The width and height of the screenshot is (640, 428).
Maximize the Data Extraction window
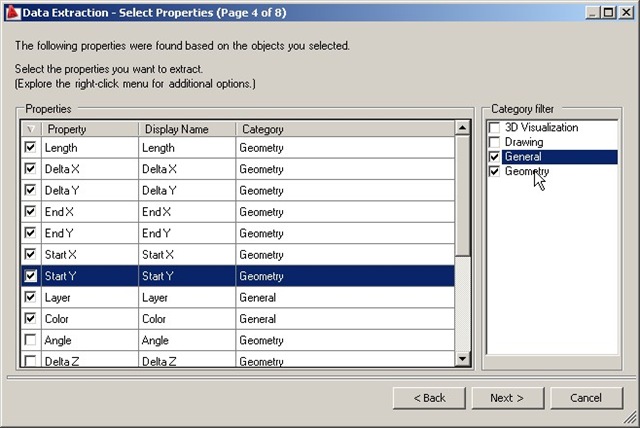click(x=609, y=13)
